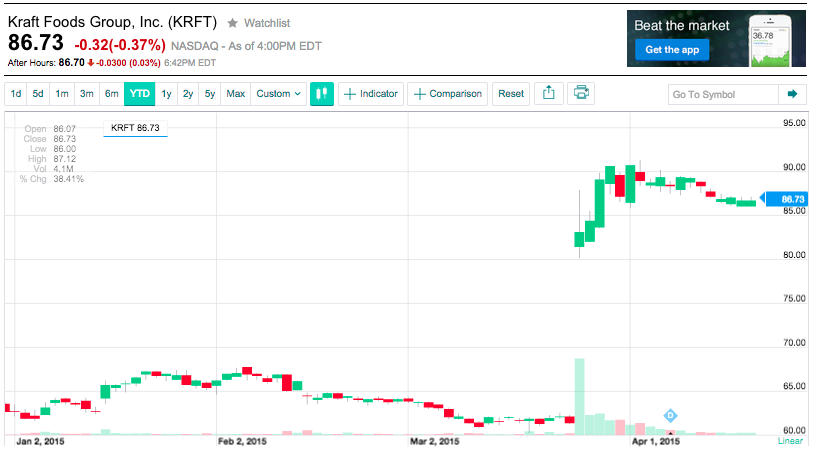819x454 pixels.
Task: Select the YTD range button
Action: [140, 94]
